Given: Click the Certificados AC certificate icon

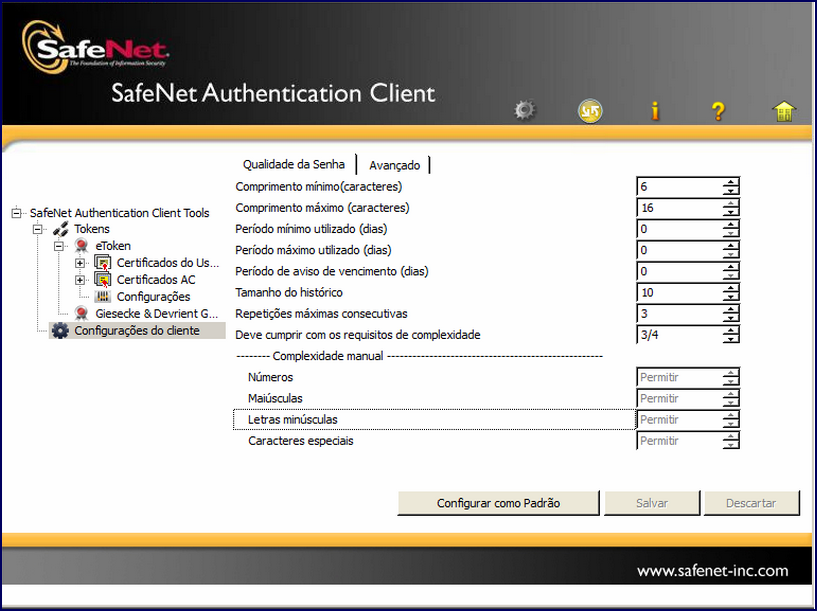Looking at the screenshot, I should tap(103, 280).
